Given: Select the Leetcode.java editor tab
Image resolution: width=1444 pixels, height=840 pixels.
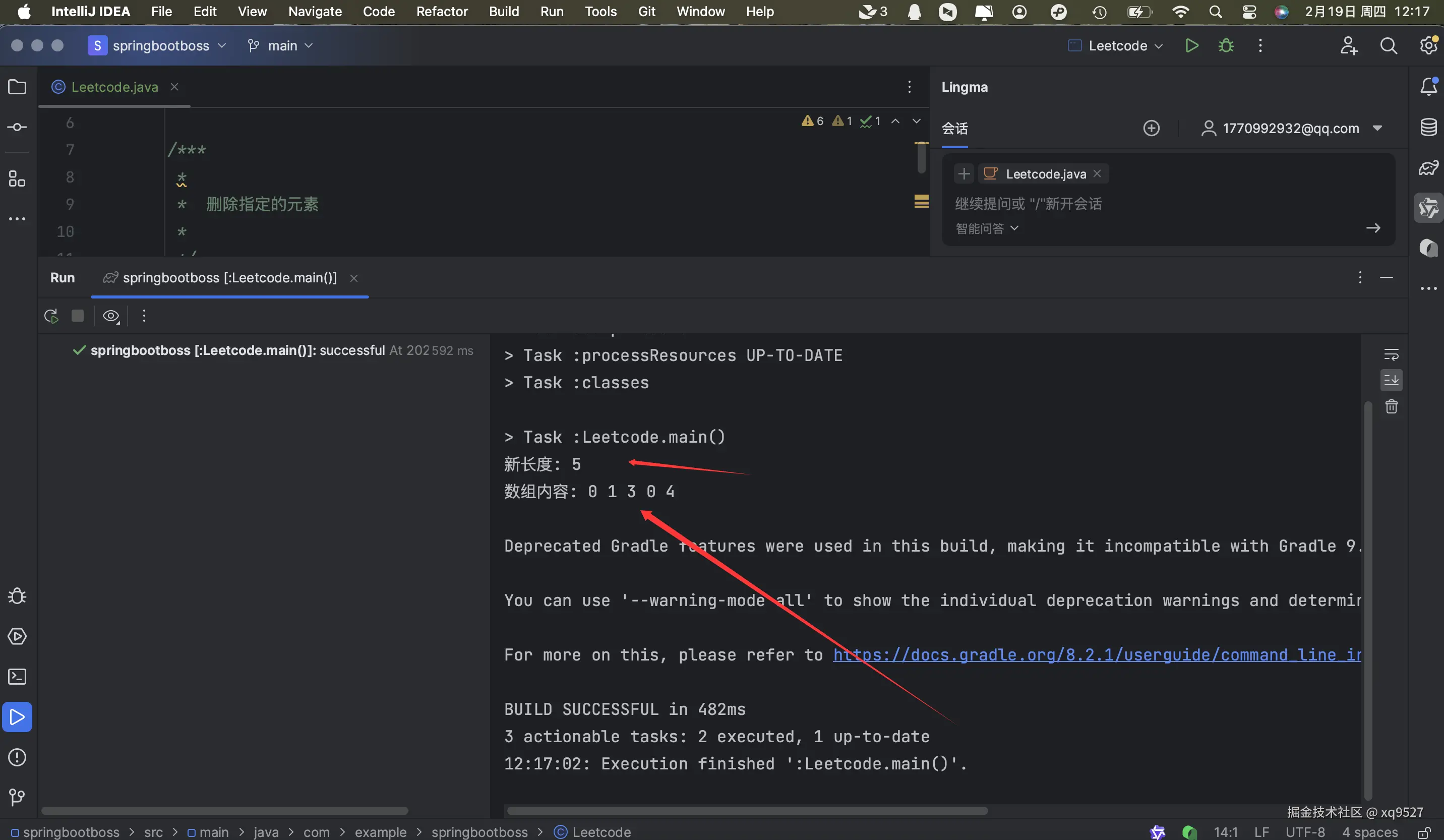Looking at the screenshot, I should click(x=114, y=87).
